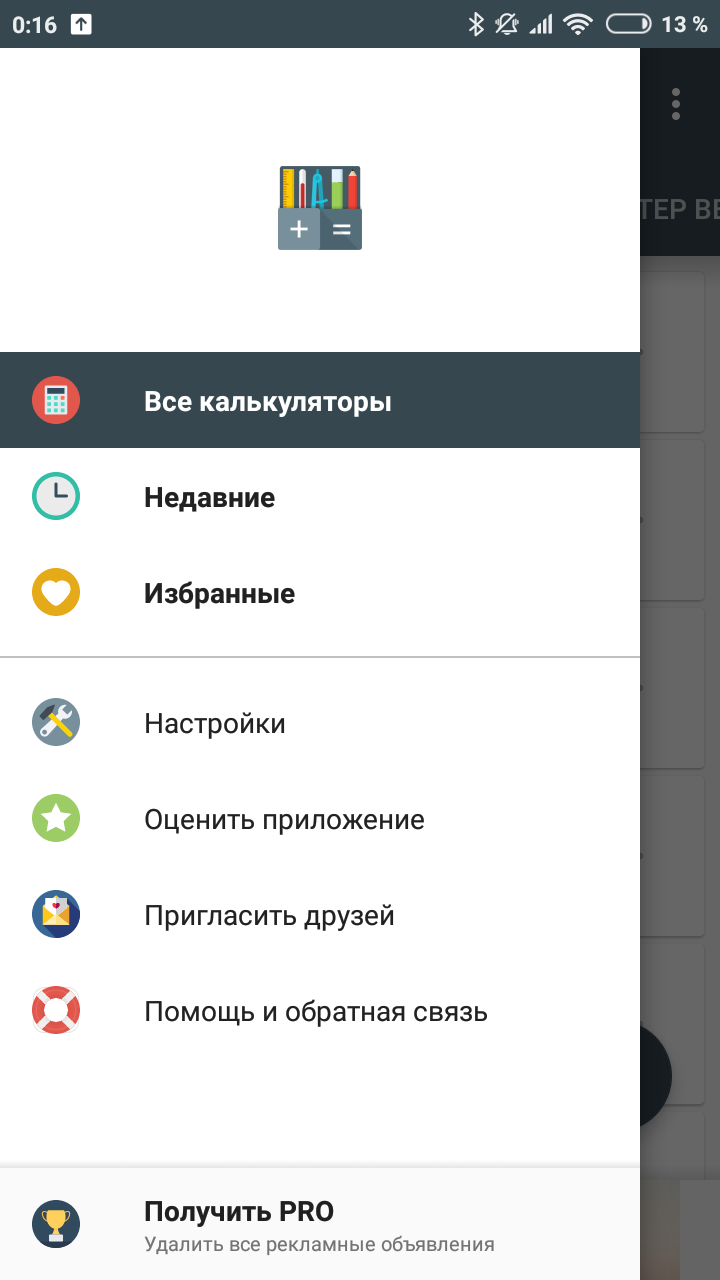Open Настройки

pyautogui.click(x=320, y=723)
